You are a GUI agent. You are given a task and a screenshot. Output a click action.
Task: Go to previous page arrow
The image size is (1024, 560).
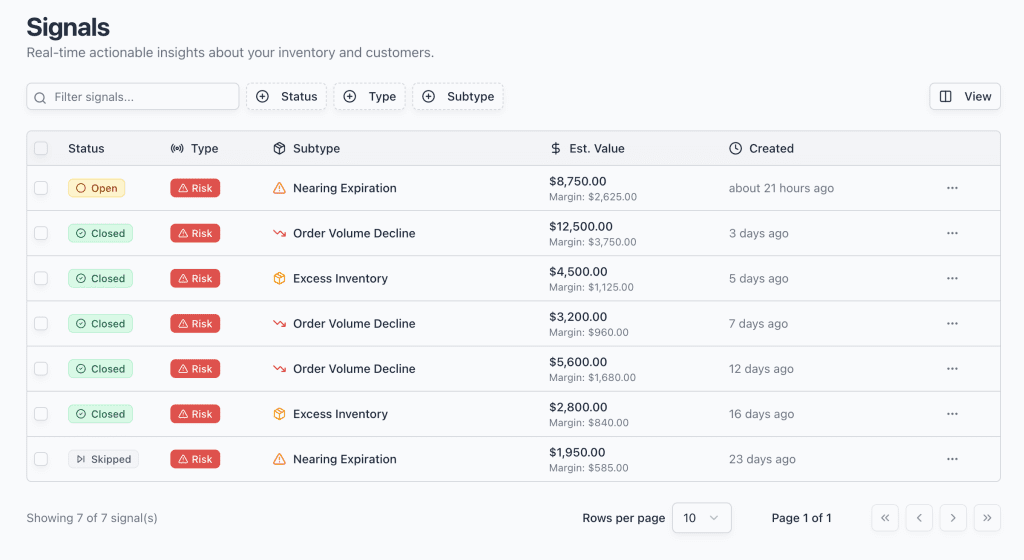(x=919, y=518)
